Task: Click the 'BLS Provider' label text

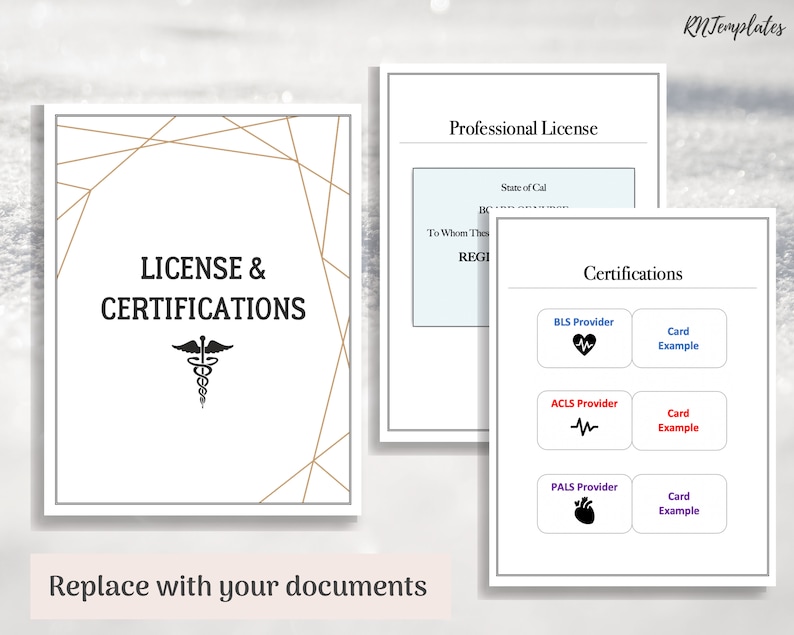Action: tap(584, 322)
